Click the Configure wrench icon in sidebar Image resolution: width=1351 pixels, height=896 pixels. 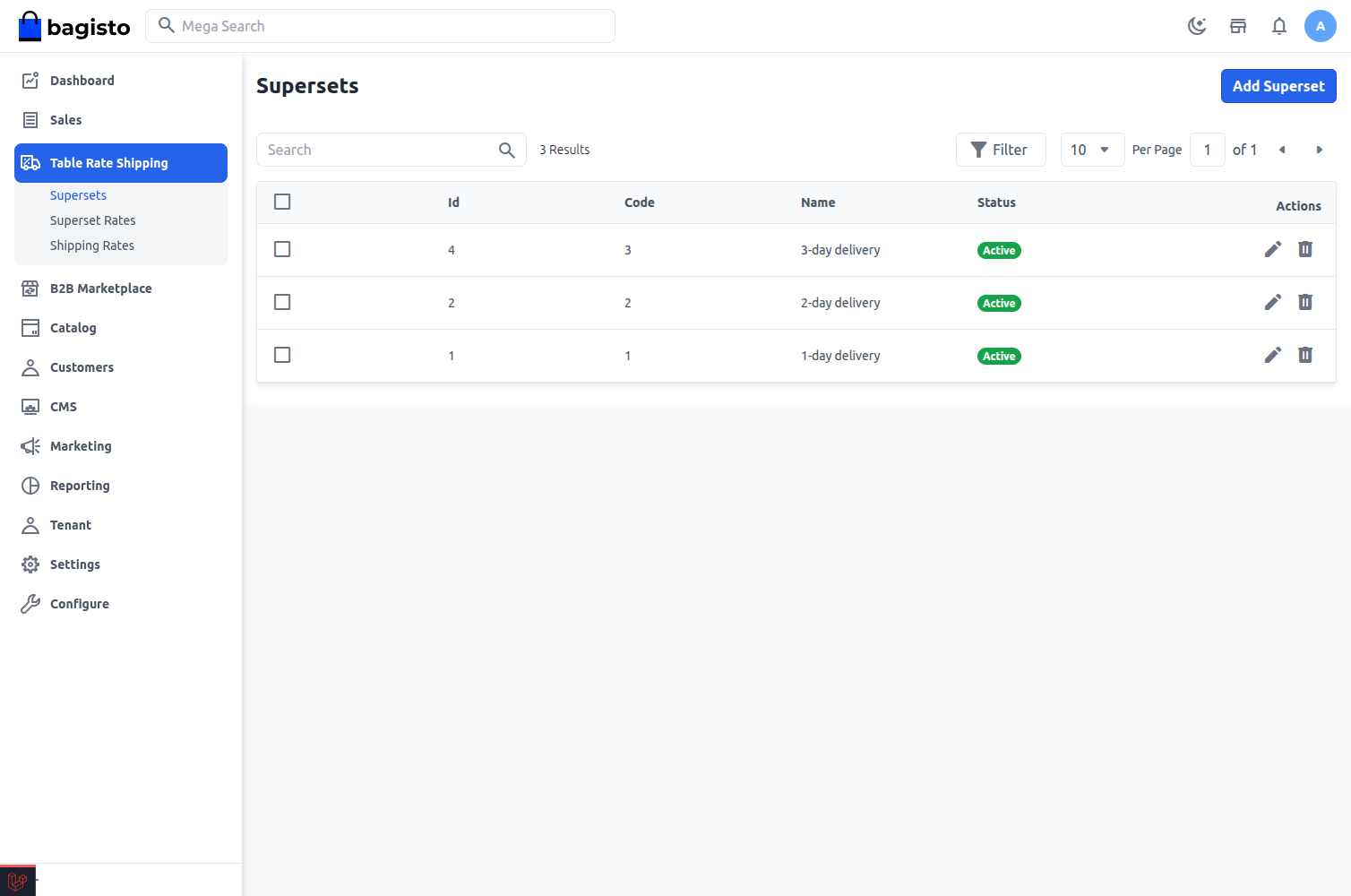click(30, 603)
